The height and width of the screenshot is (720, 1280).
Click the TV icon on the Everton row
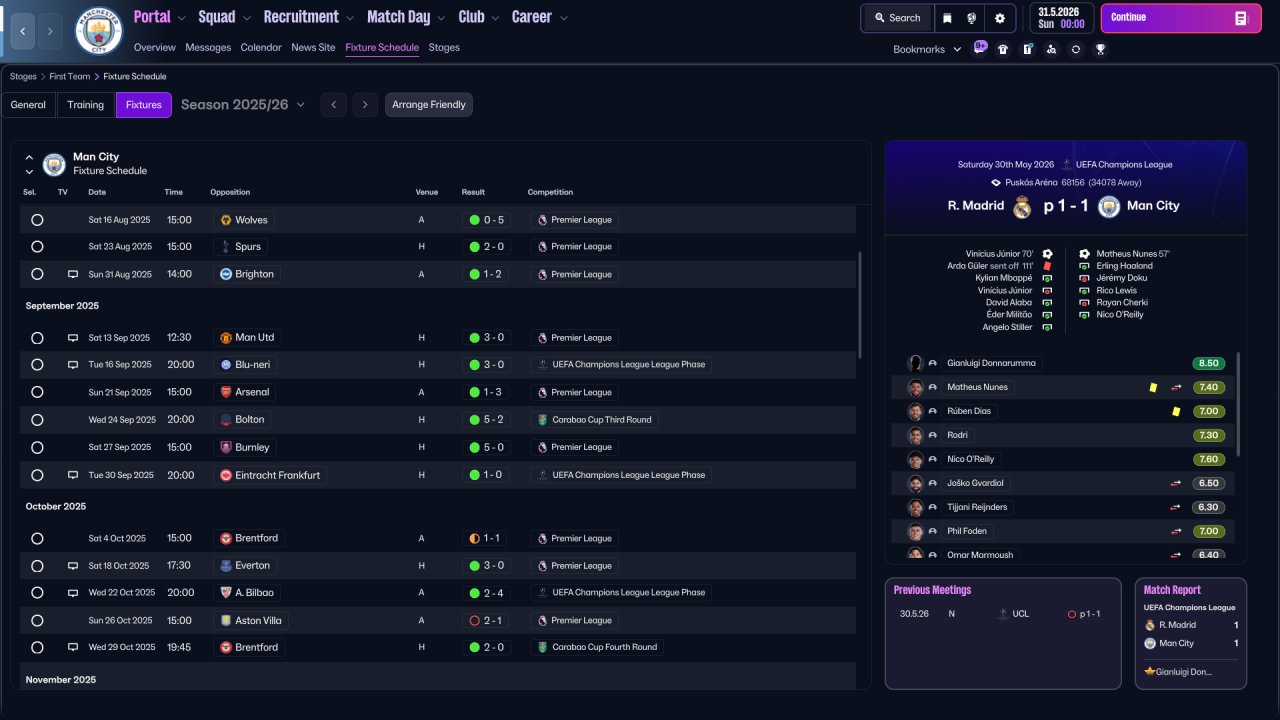(72, 566)
